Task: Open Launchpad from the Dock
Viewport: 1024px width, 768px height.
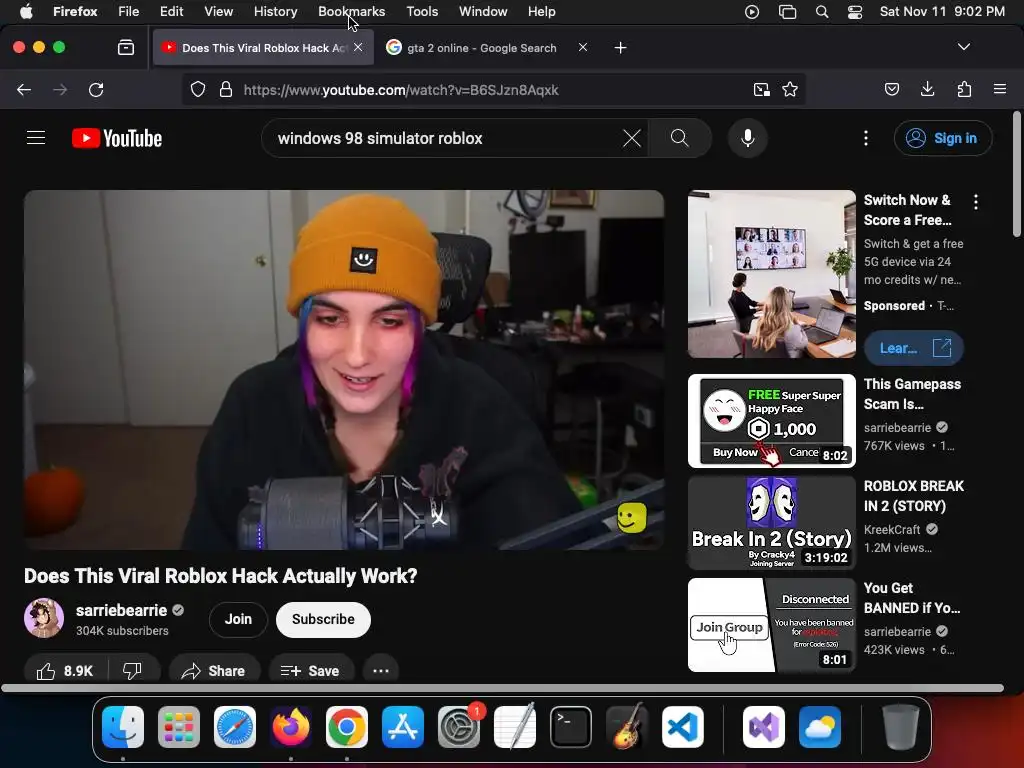Action: pyautogui.click(x=179, y=727)
